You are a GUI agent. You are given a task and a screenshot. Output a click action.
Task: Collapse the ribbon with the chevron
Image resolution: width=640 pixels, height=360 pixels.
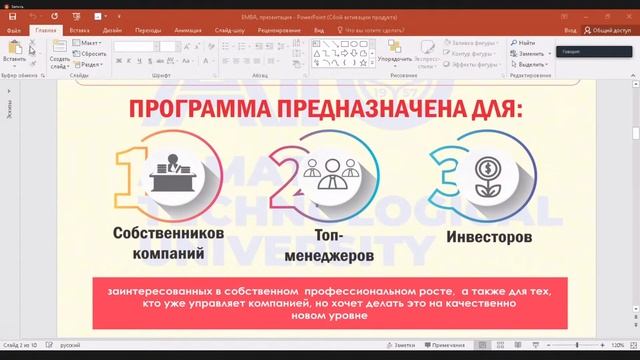(x=633, y=76)
